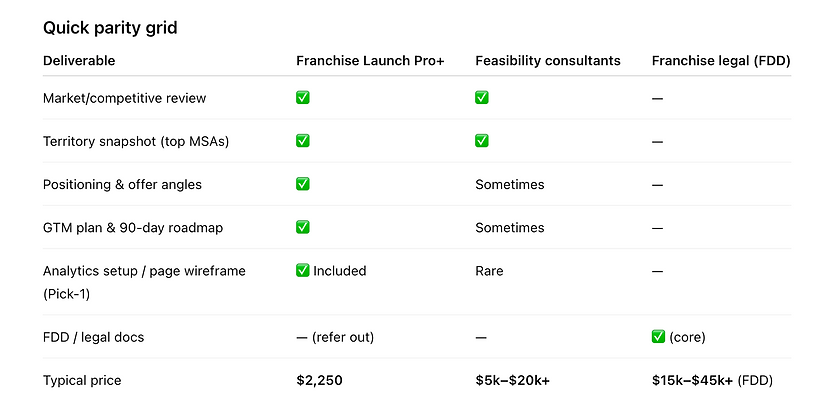837x417 pixels.
Task: Select the Franchise legal (FDD) column header
Action: tap(721, 61)
